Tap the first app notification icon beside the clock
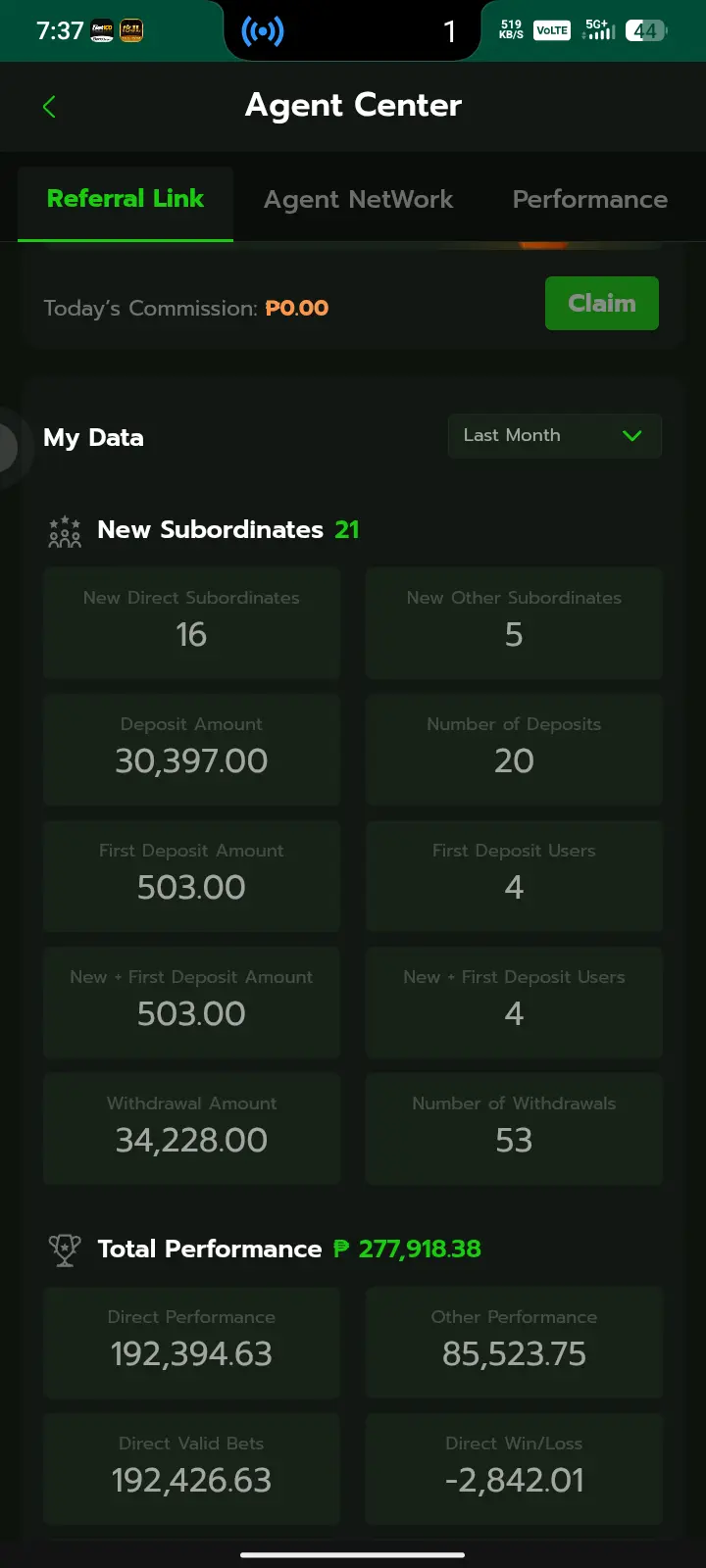706x1568 pixels. (102, 31)
